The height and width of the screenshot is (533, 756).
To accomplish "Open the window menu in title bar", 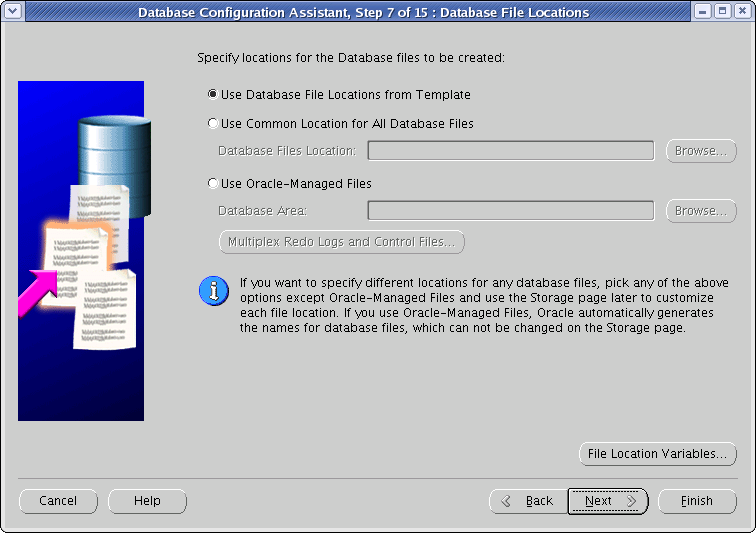I will point(12,11).
